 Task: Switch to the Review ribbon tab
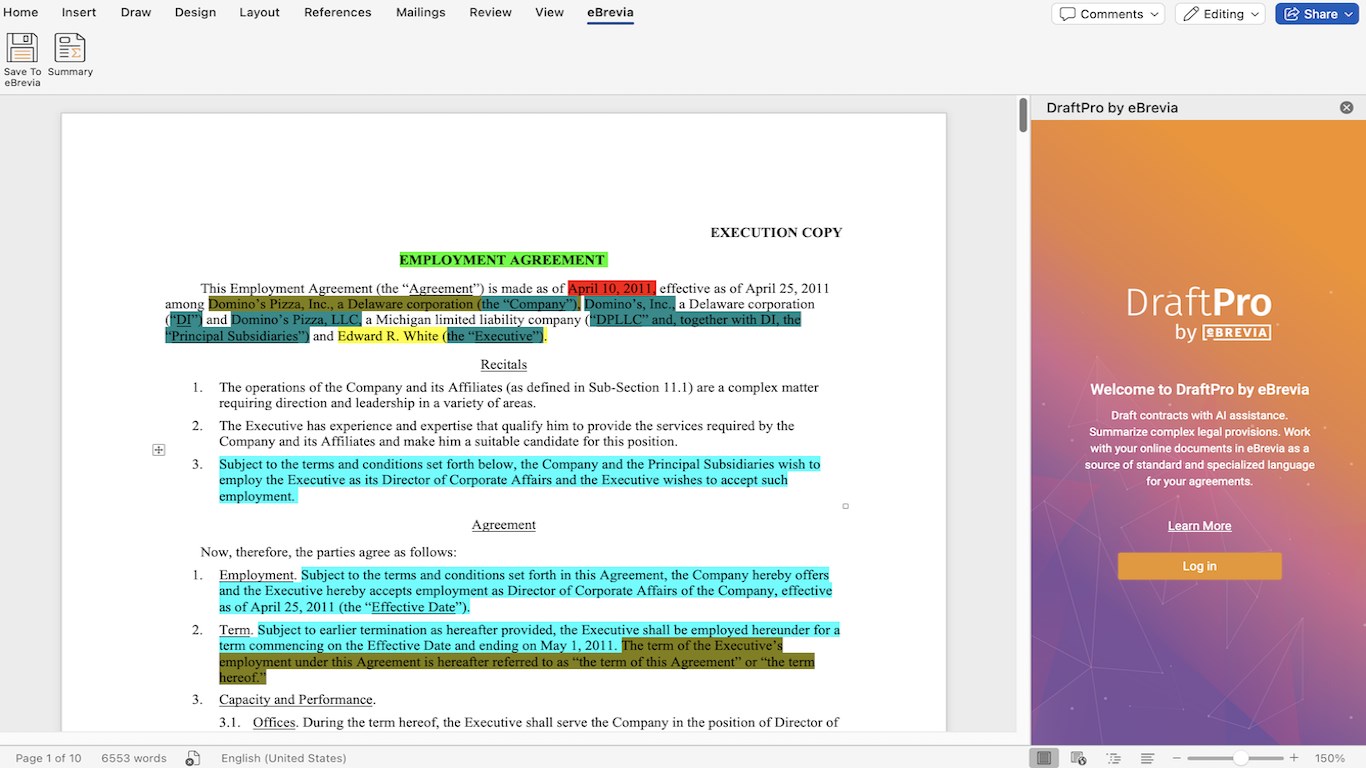490,12
